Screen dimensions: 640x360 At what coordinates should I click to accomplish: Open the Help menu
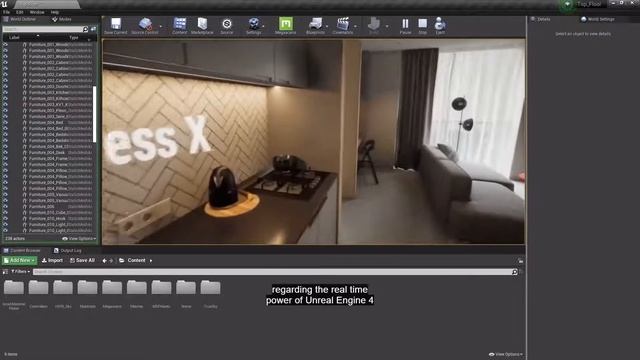(55, 12)
